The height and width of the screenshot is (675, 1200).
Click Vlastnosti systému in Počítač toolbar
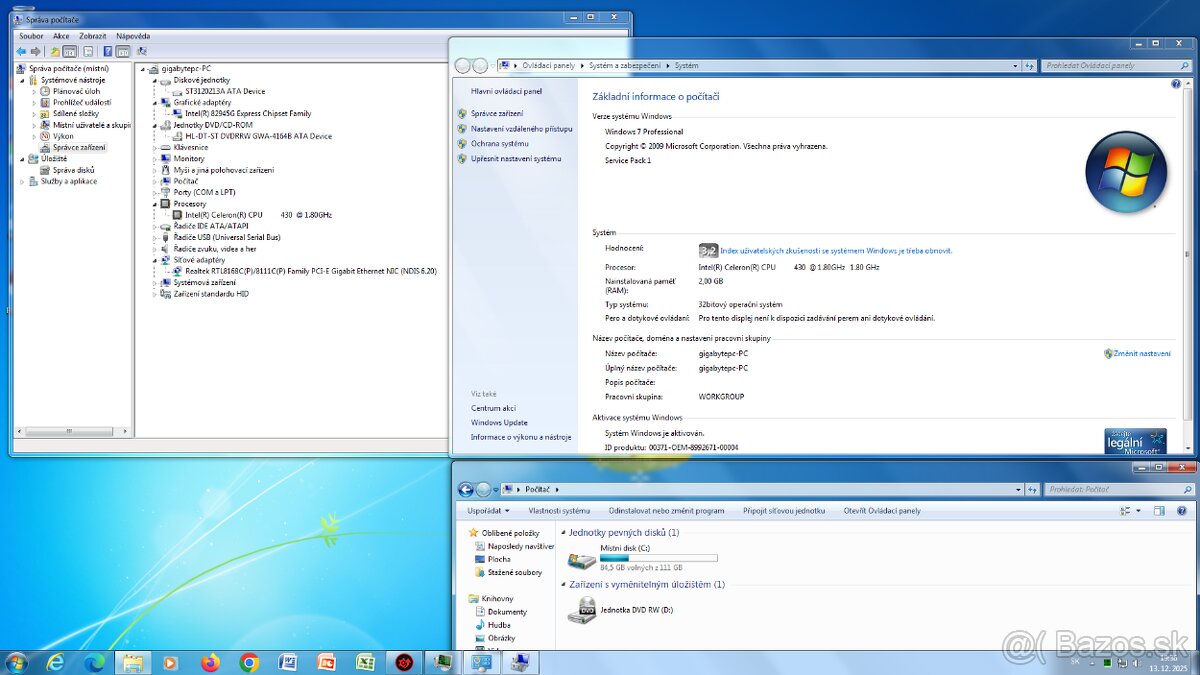click(559, 511)
